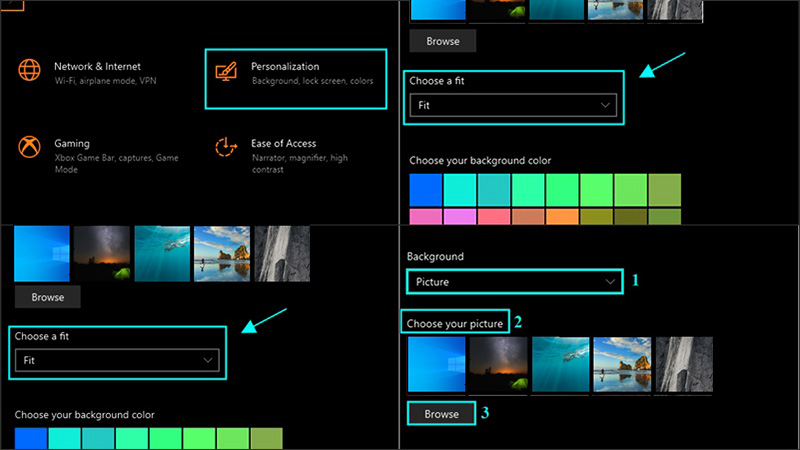This screenshot has width=800, height=450.
Task: Click Browse under the lower-left thumbnails
Action: (47, 297)
